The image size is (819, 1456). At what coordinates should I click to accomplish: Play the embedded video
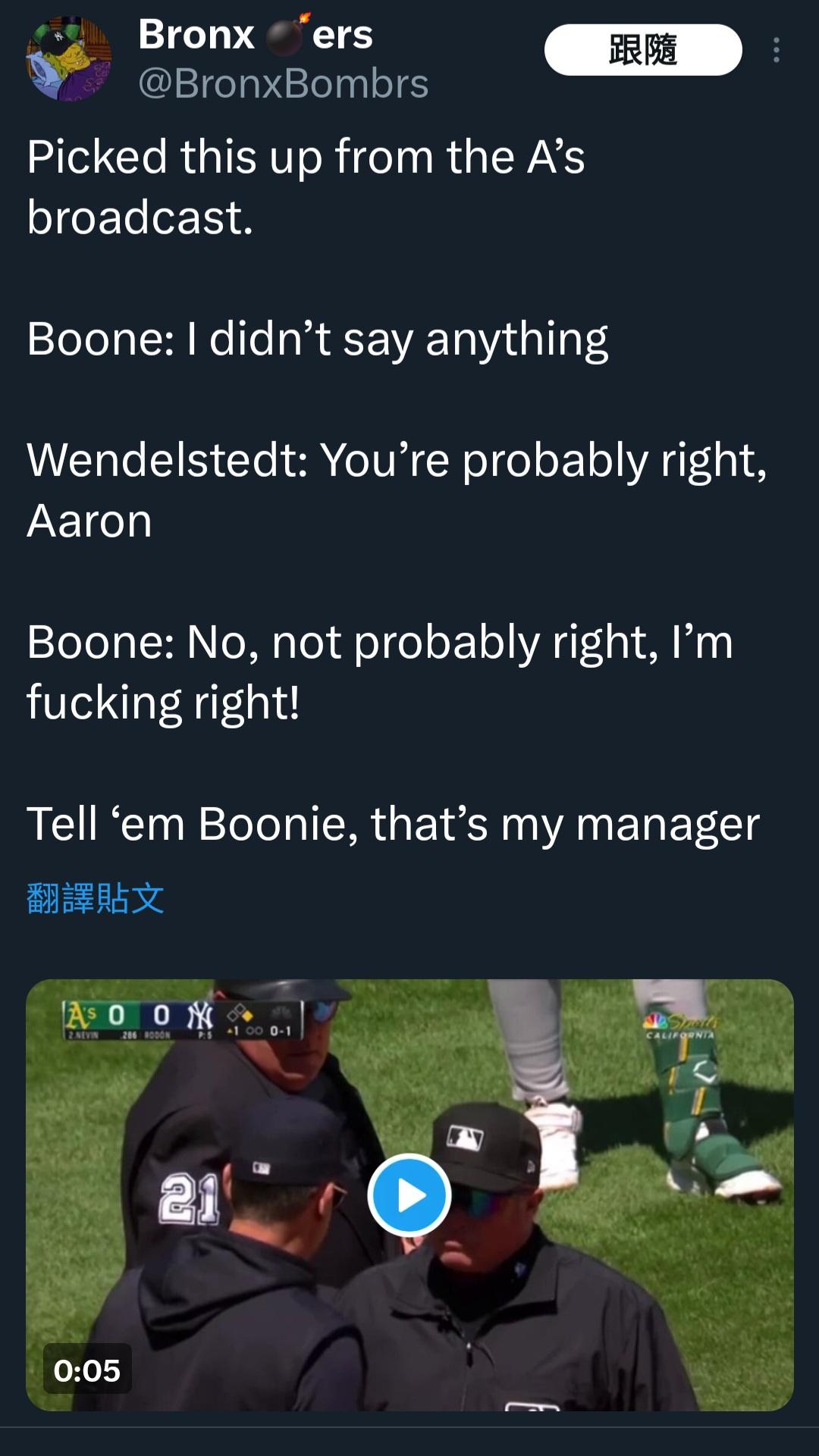click(x=409, y=1195)
